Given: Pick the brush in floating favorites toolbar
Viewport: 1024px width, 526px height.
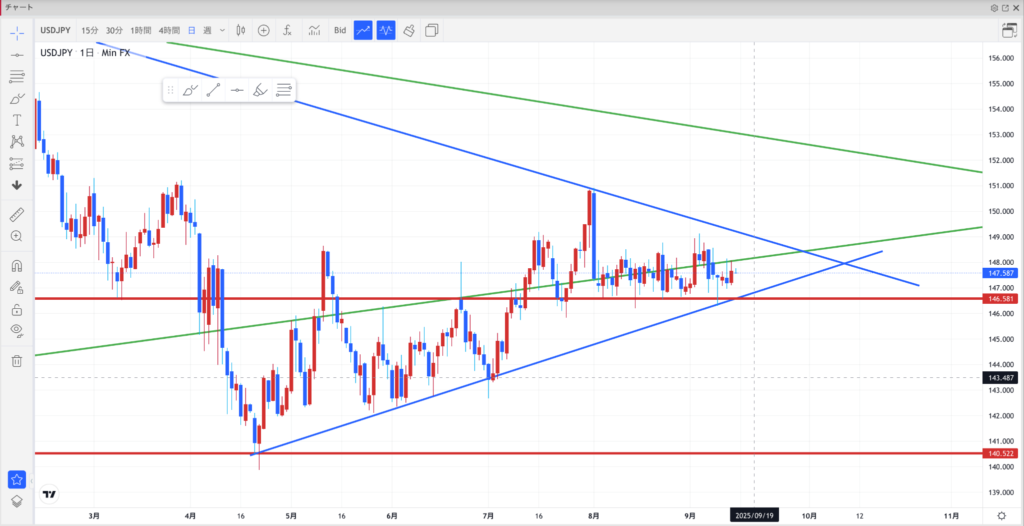Looking at the screenshot, I should pos(190,91).
